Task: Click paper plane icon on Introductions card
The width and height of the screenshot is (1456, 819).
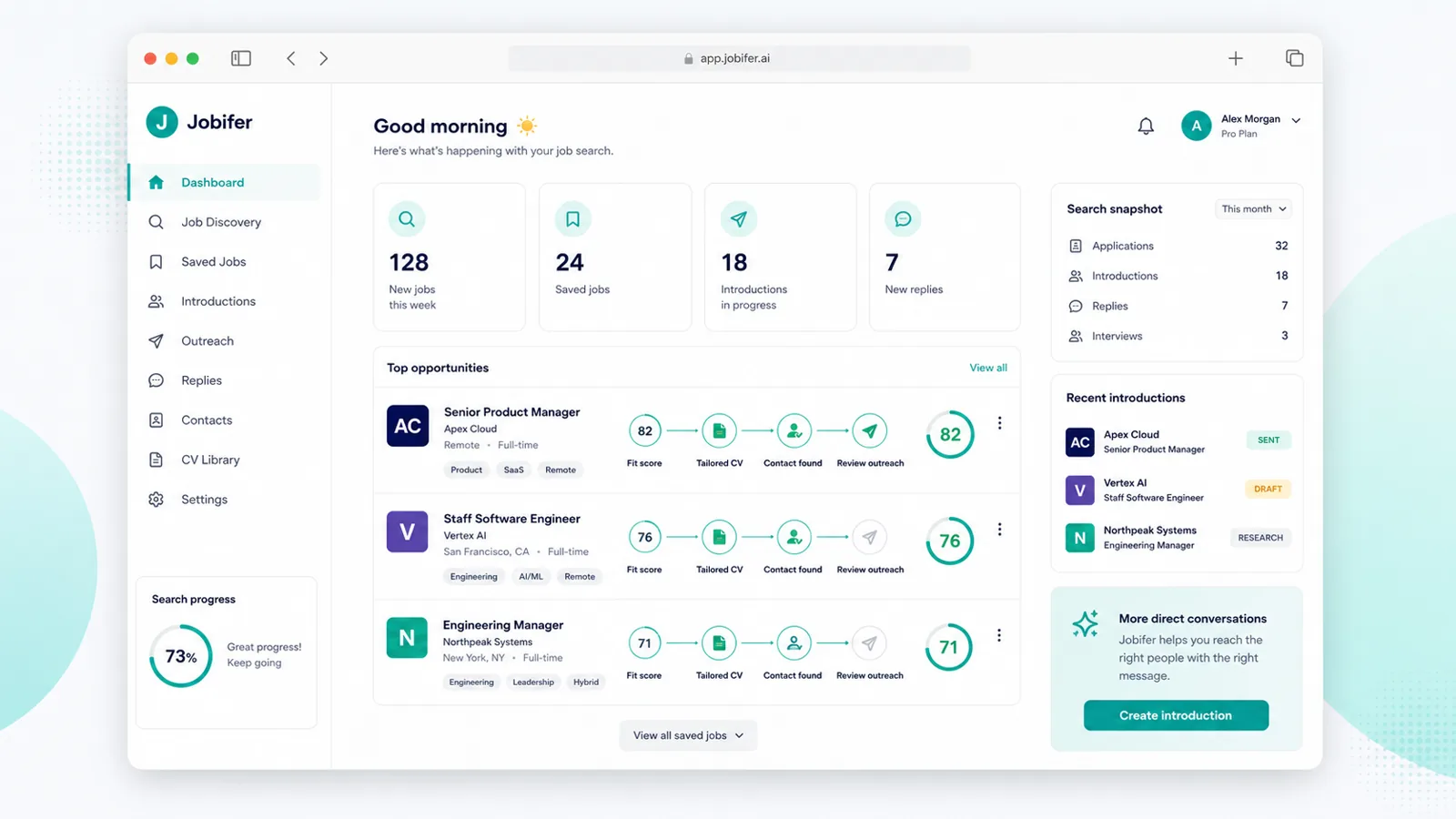Action: tap(739, 219)
